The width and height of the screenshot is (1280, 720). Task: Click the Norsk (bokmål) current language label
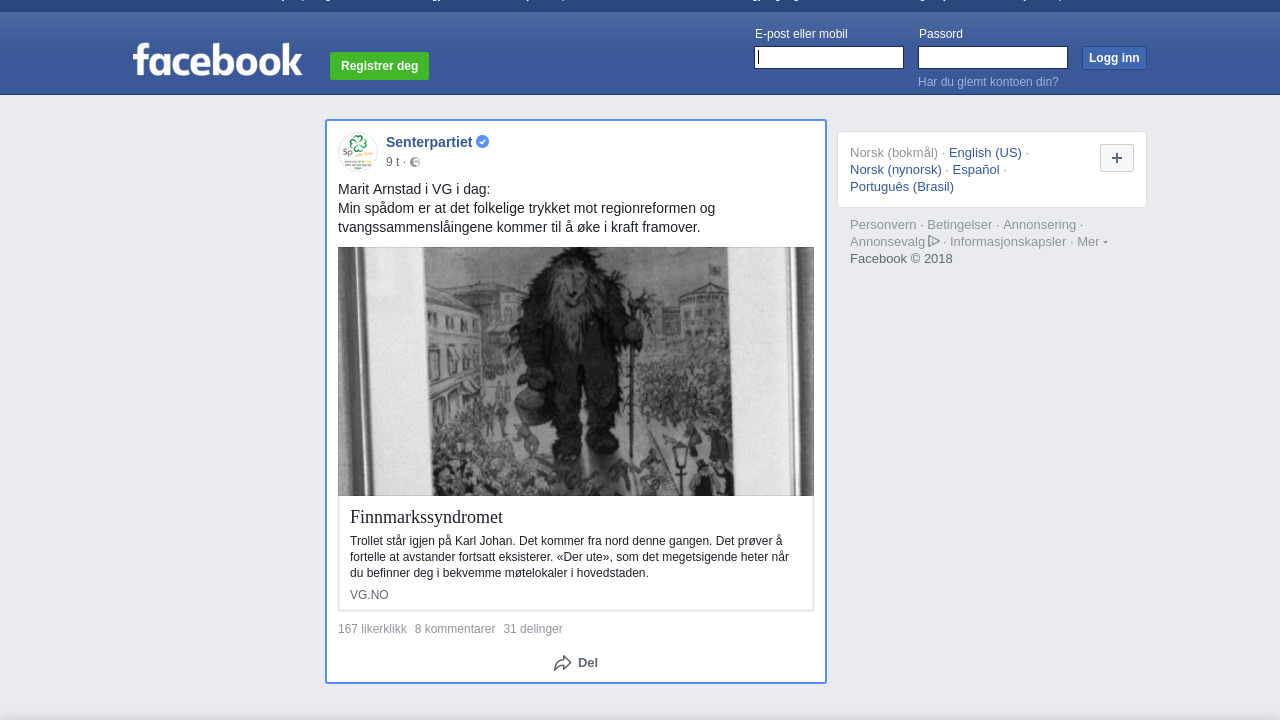[894, 153]
